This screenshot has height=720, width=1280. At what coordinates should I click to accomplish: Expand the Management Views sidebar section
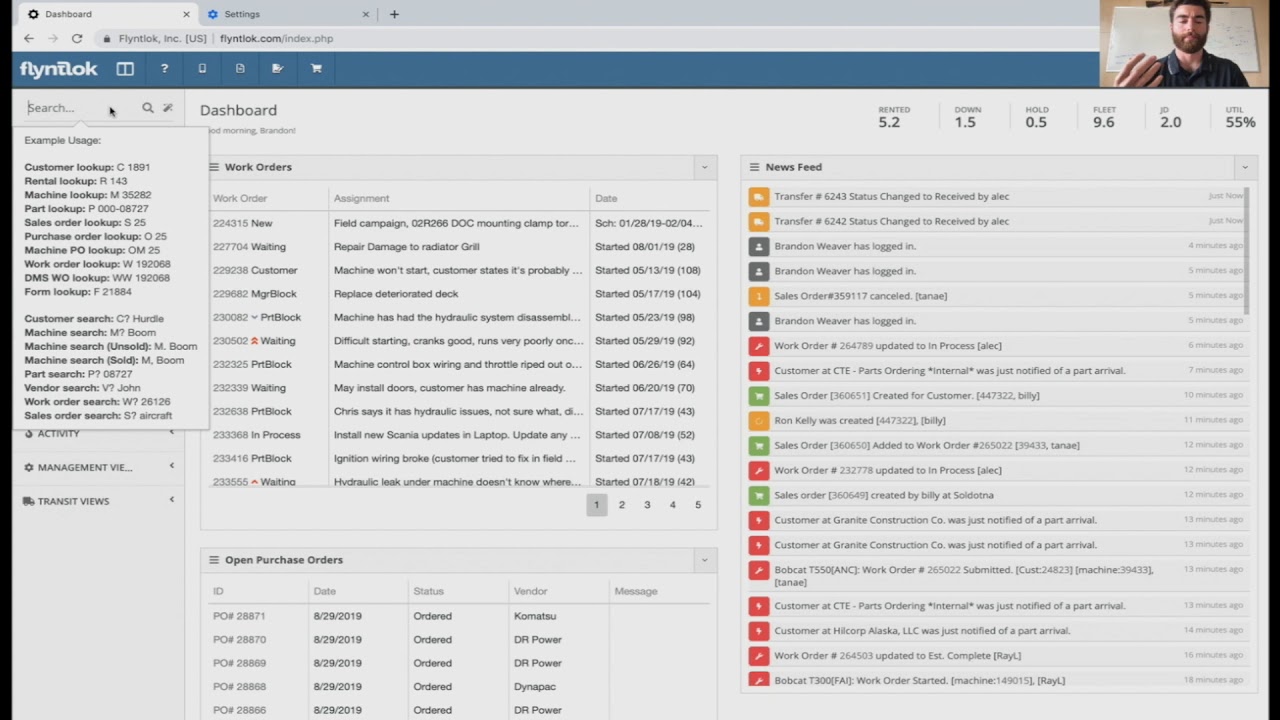[171, 465]
